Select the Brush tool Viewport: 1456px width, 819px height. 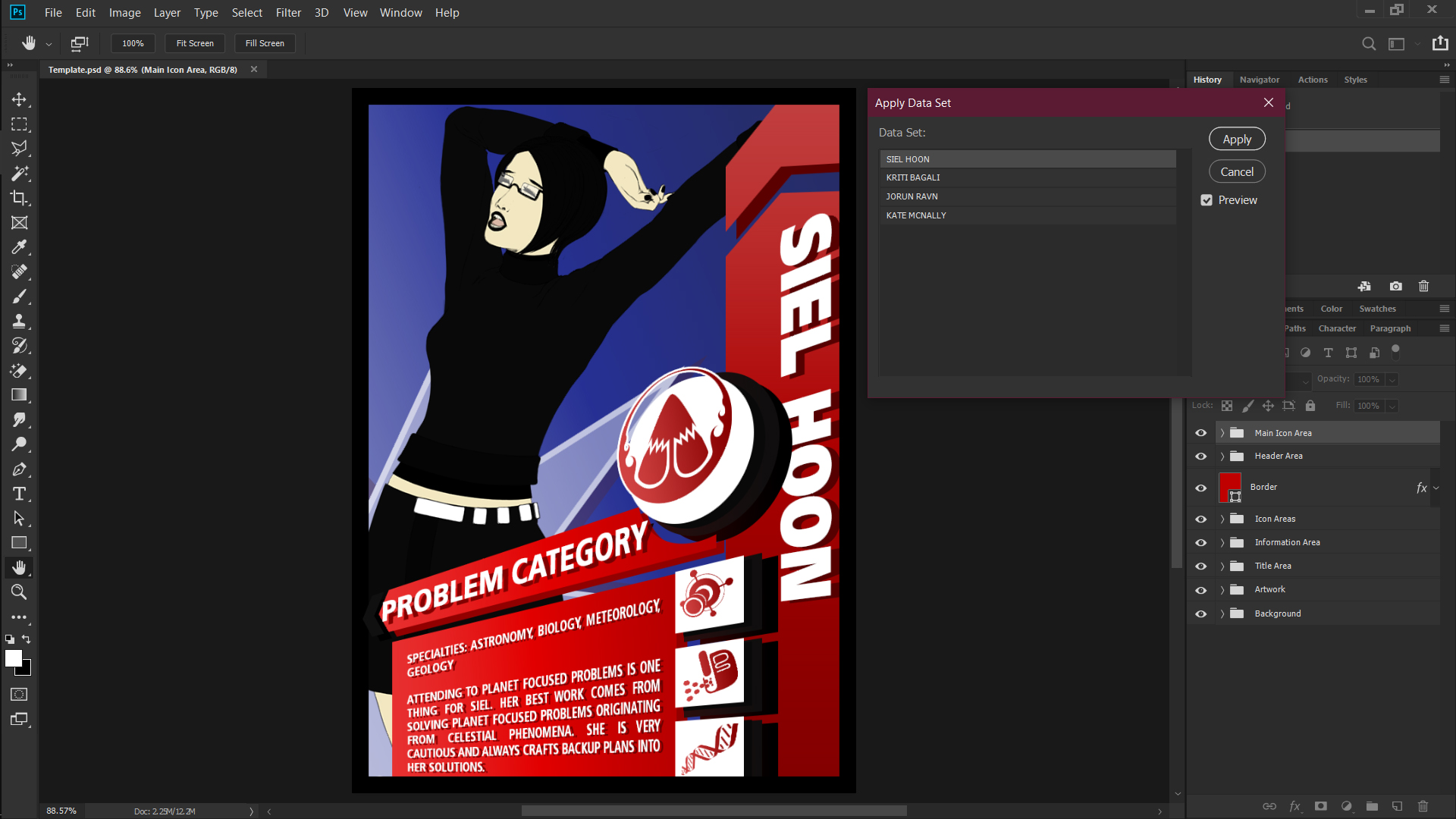pos(19,296)
